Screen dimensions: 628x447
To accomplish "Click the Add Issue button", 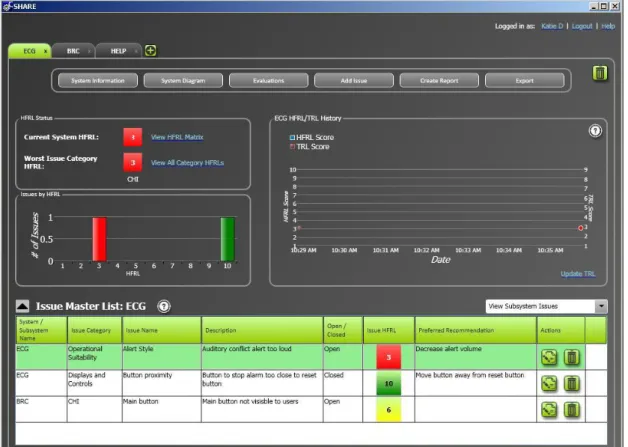I will coord(354,81).
